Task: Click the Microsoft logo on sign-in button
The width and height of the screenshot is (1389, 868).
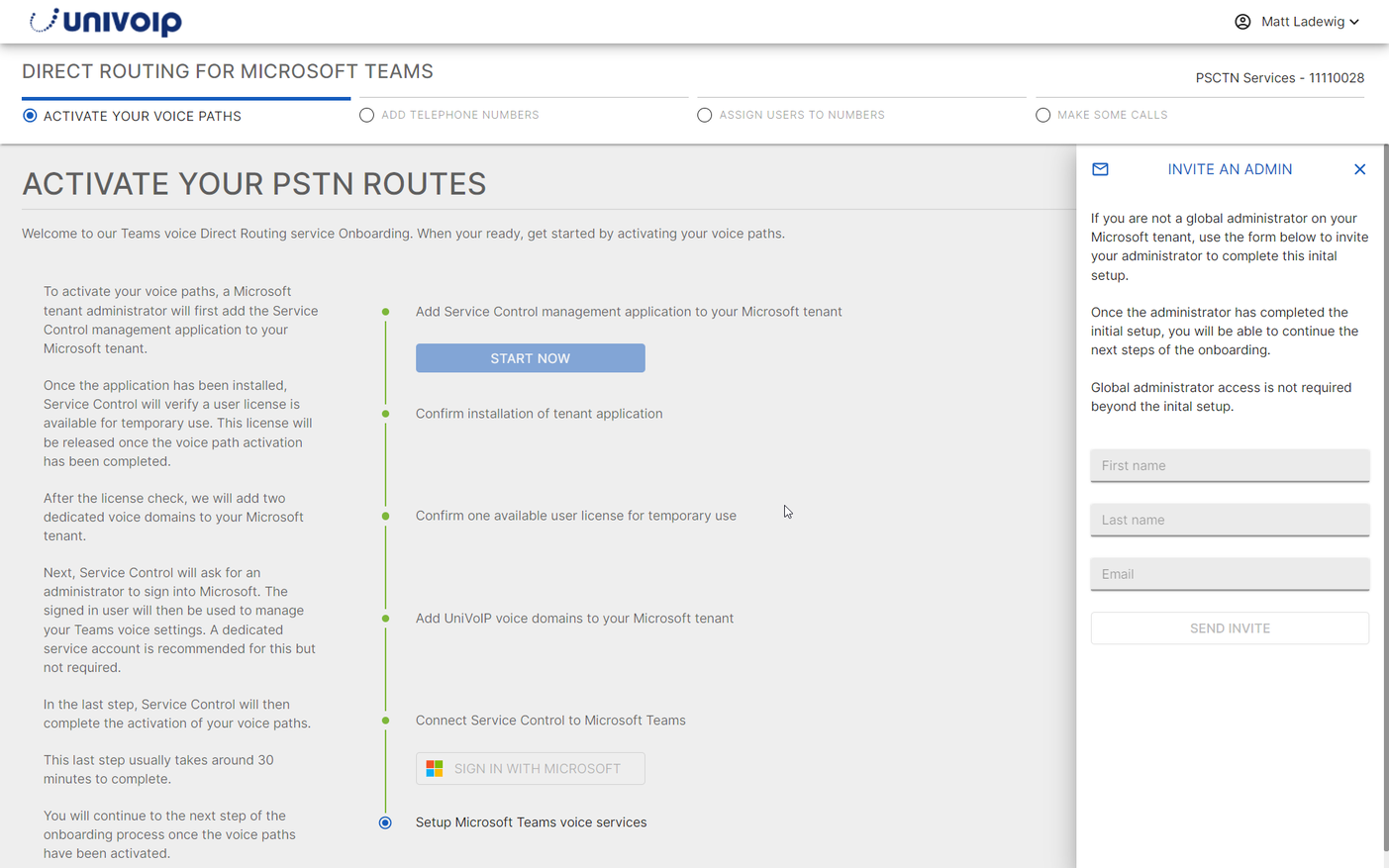Action: (435, 768)
